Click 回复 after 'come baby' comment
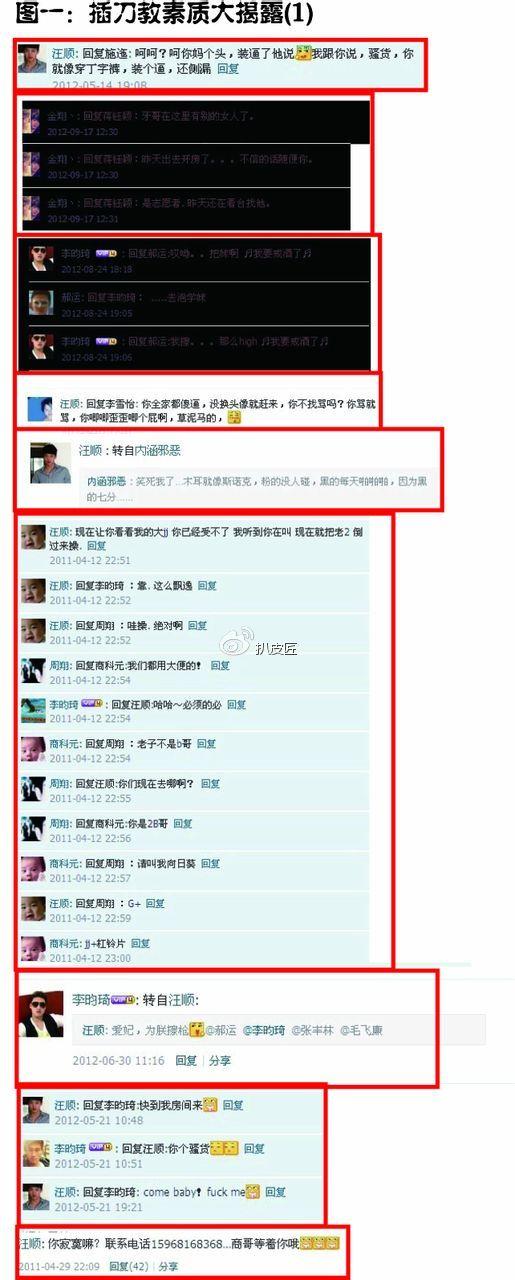The image size is (515, 1280). pyautogui.click(x=275, y=1192)
